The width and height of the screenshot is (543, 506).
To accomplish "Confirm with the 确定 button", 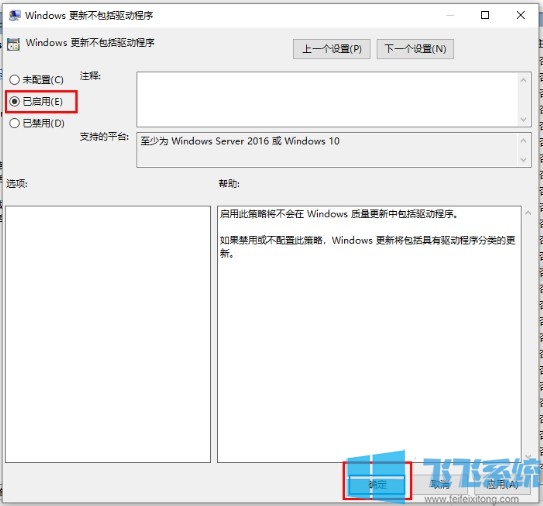I will pos(377,484).
